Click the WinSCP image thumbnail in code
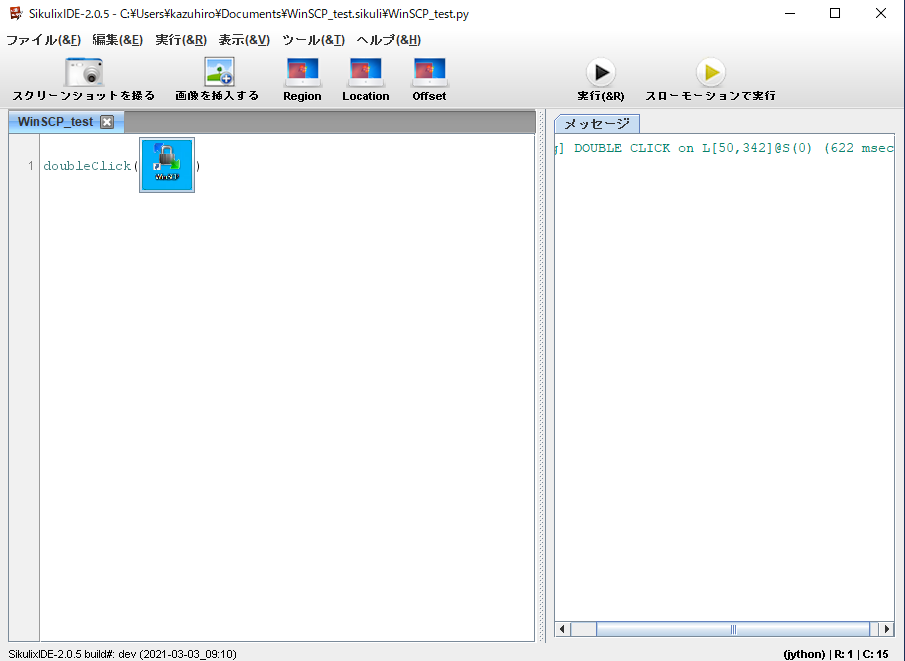The height and width of the screenshot is (661, 905). coord(167,165)
